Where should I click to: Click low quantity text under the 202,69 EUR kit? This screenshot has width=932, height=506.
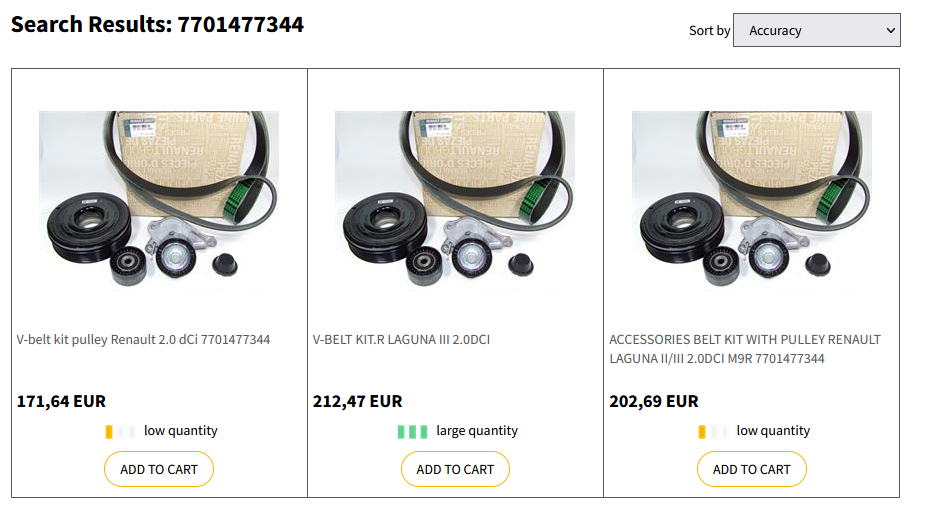point(773,431)
